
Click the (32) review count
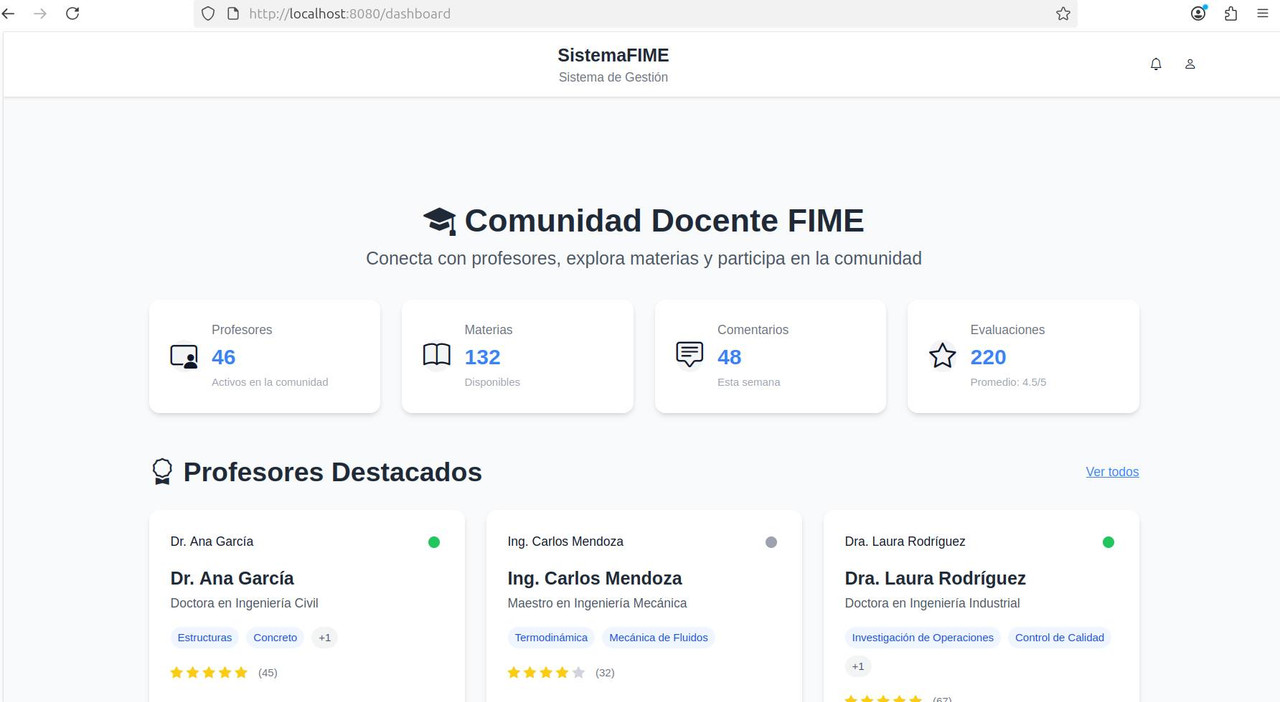(605, 673)
